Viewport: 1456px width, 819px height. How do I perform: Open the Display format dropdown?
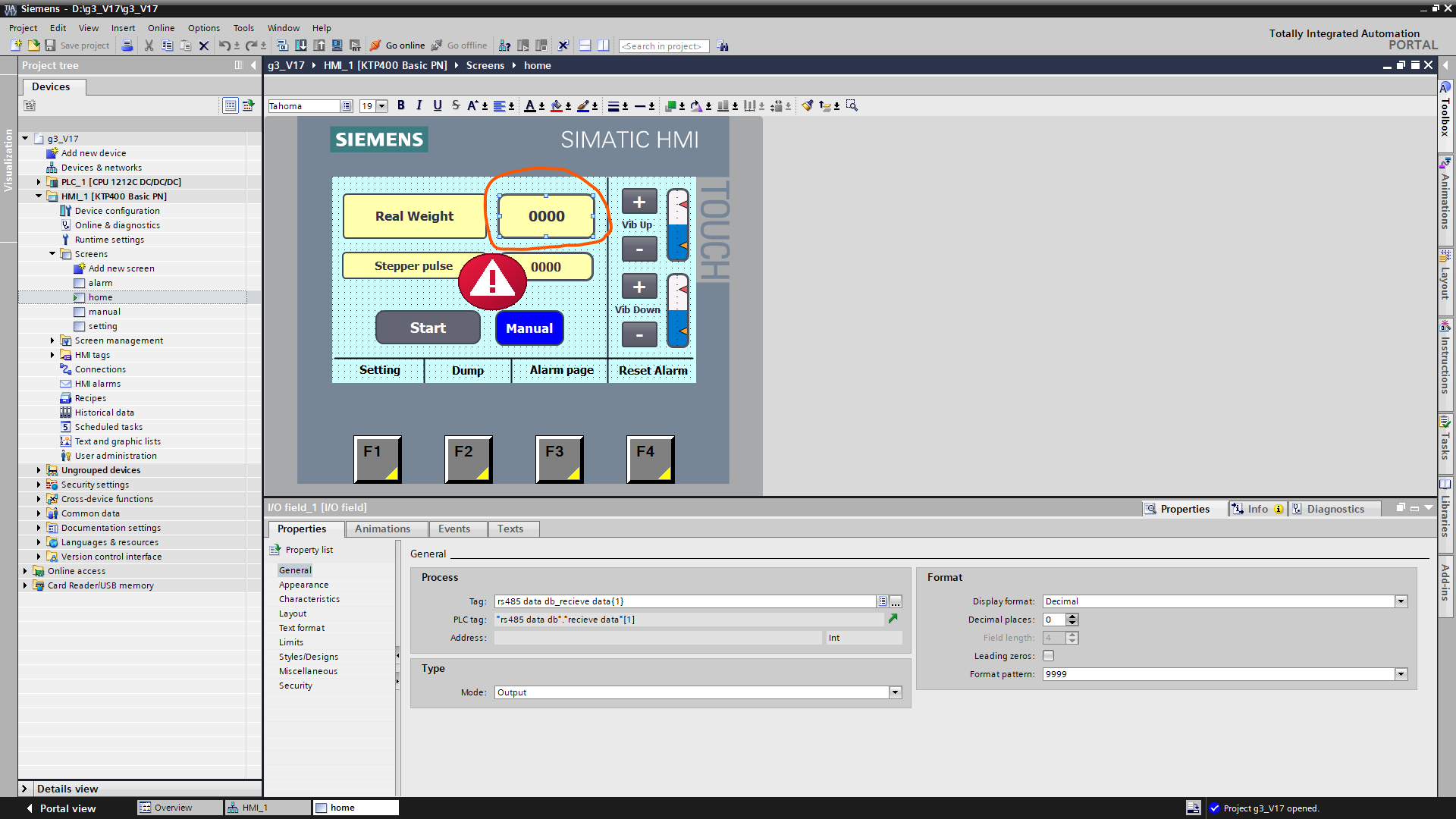(x=1401, y=601)
